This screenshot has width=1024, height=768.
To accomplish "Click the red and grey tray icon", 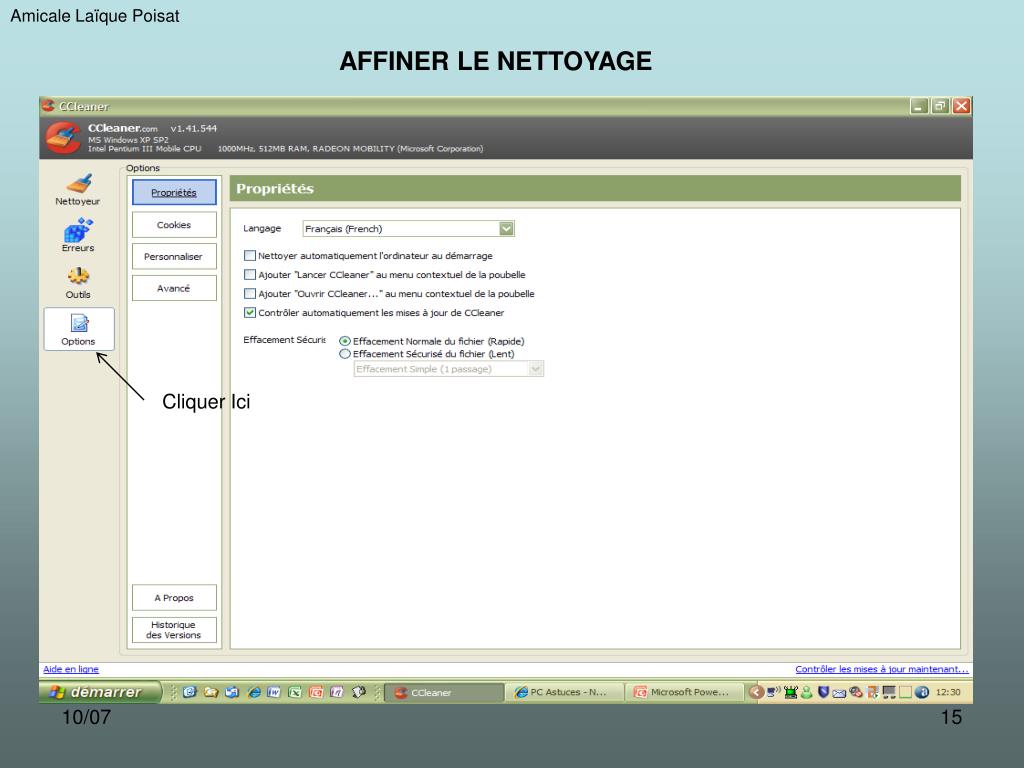I will (x=856, y=692).
